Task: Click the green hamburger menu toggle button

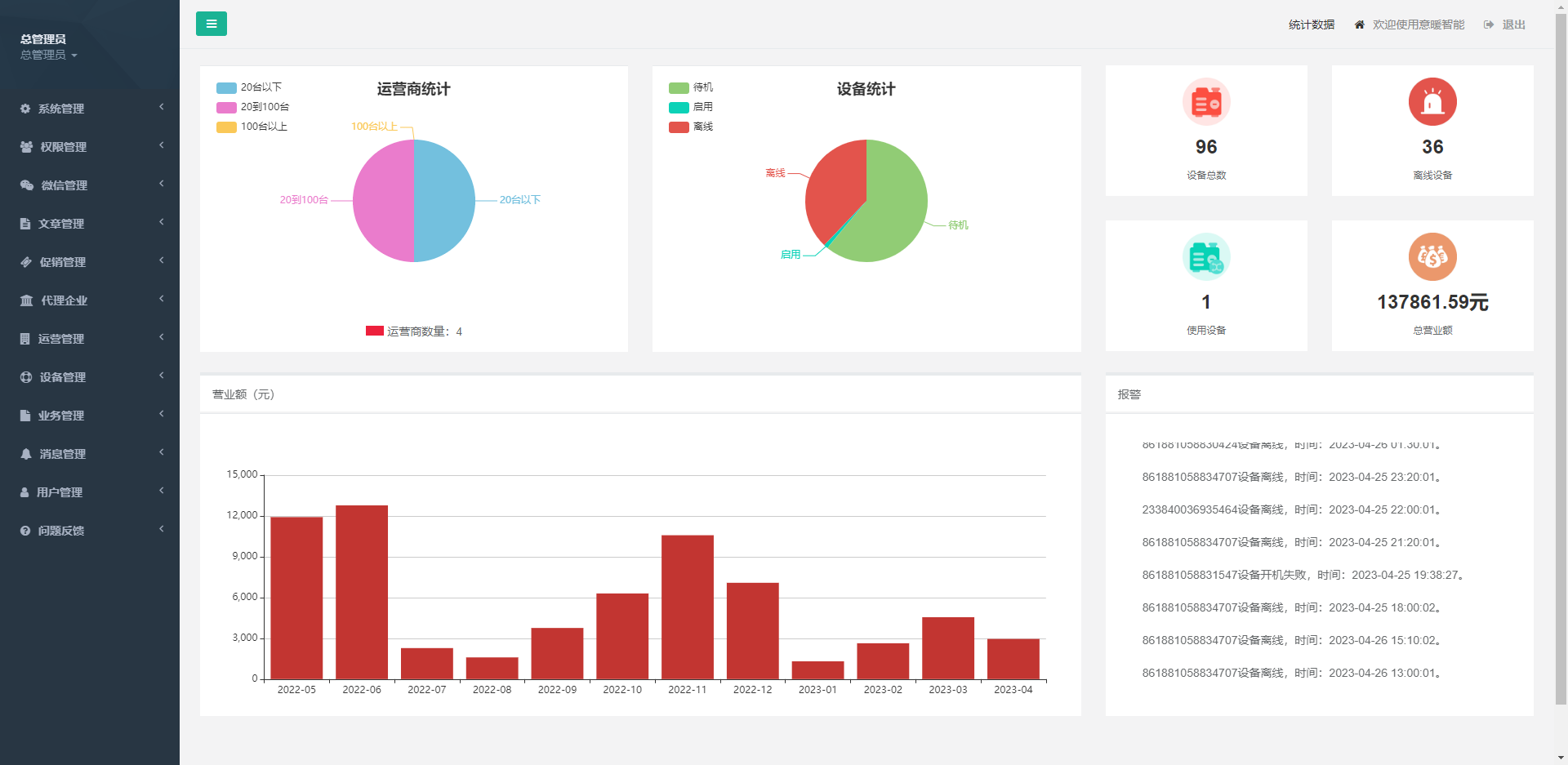Action: click(x=211, y=24)
